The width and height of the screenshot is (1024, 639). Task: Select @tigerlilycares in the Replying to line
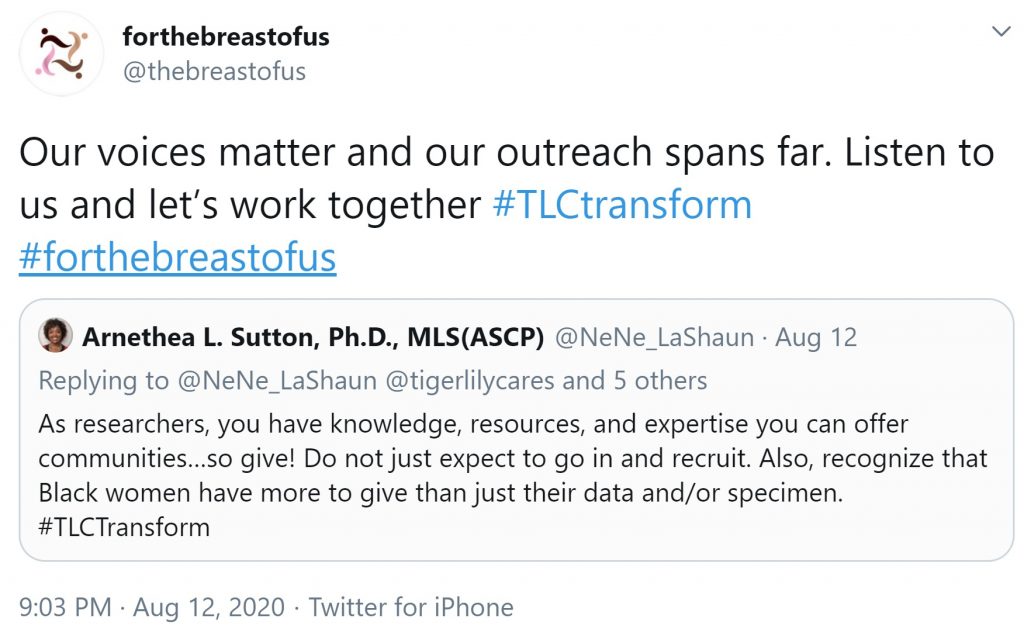point(470,381)
